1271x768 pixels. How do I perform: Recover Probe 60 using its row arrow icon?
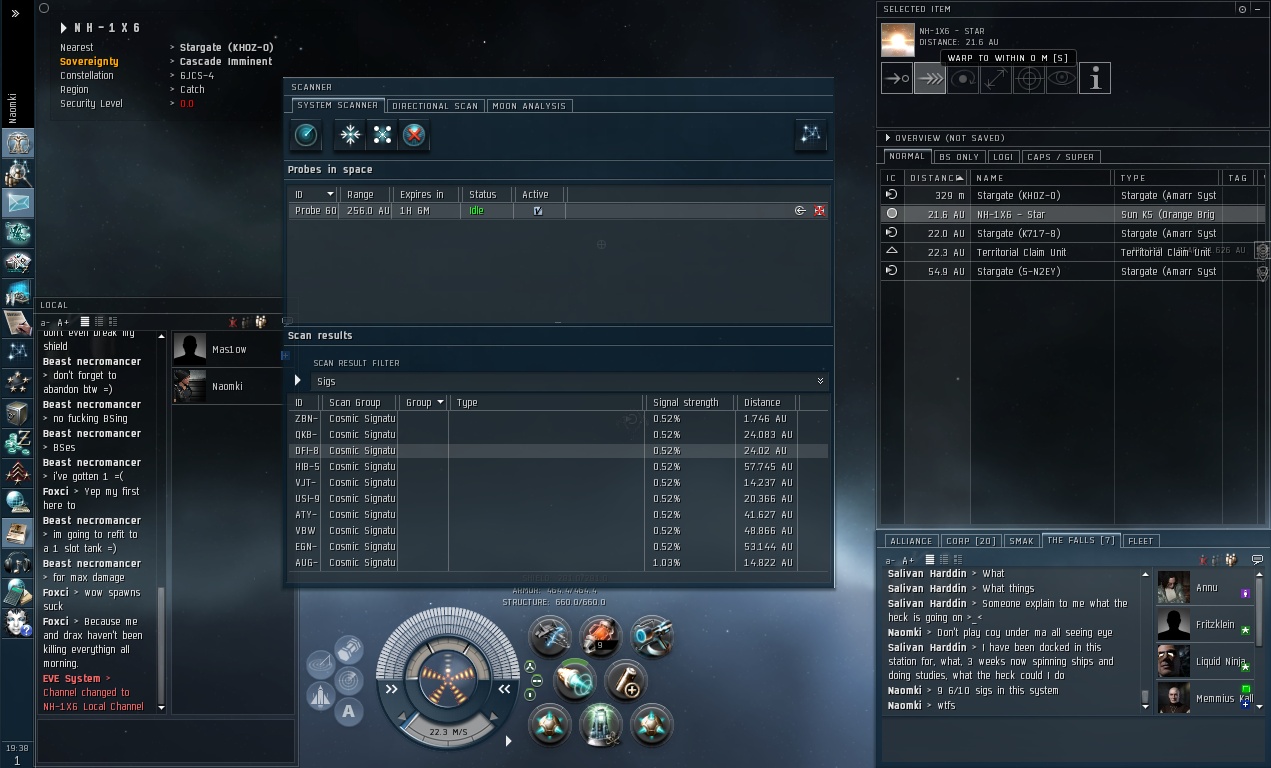coord(800,211)
